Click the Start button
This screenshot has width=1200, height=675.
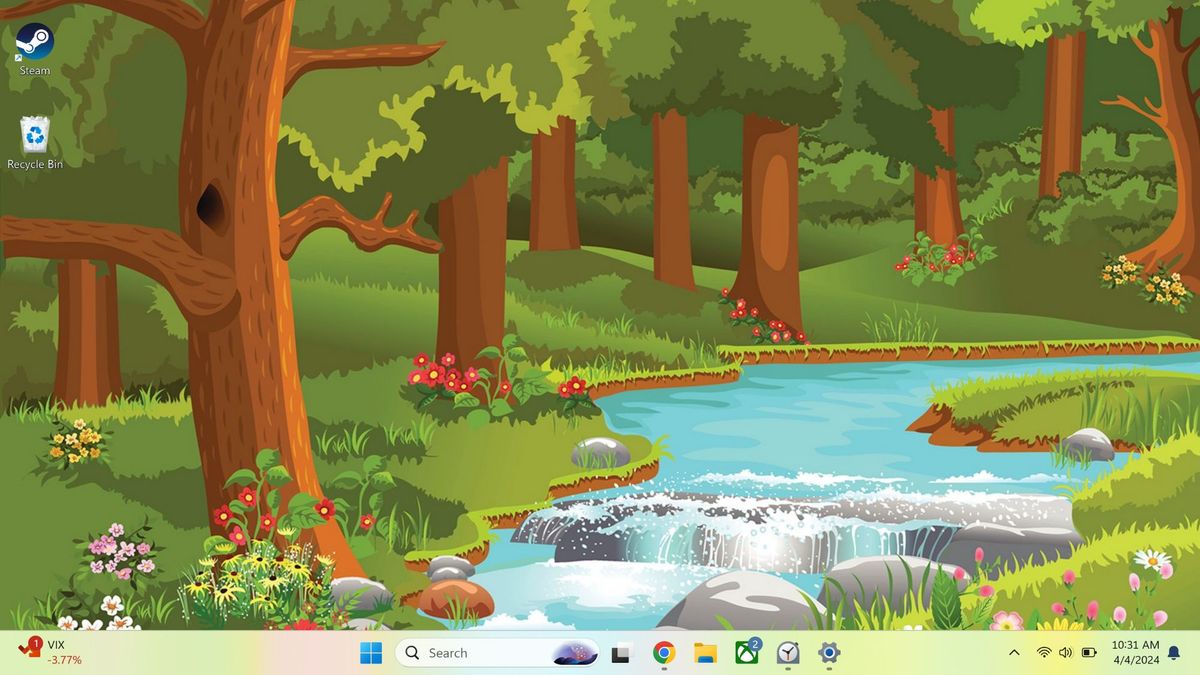coord(371,652)
